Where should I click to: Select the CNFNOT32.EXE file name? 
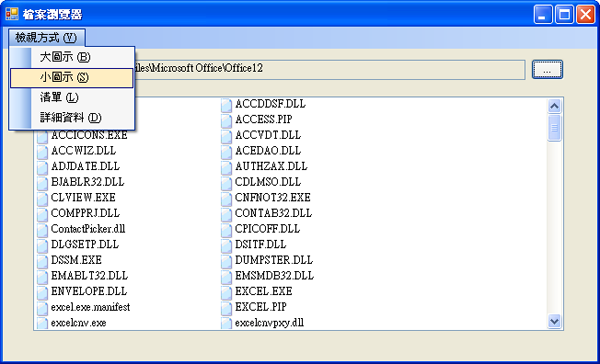[273, 198]
